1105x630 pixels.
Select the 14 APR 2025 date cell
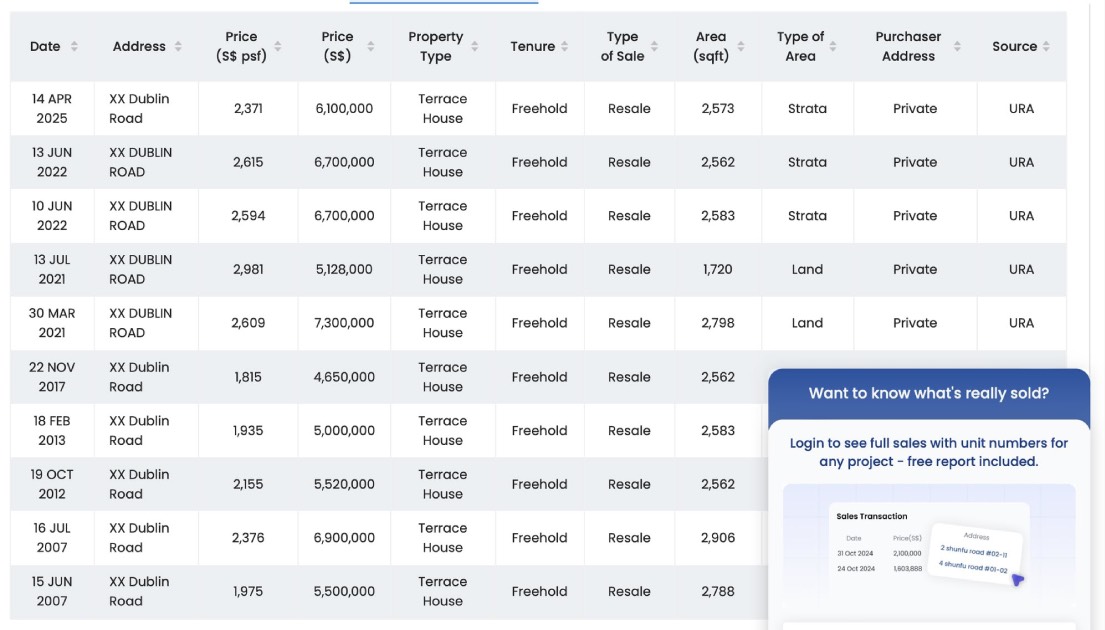(x=52, y=108)
